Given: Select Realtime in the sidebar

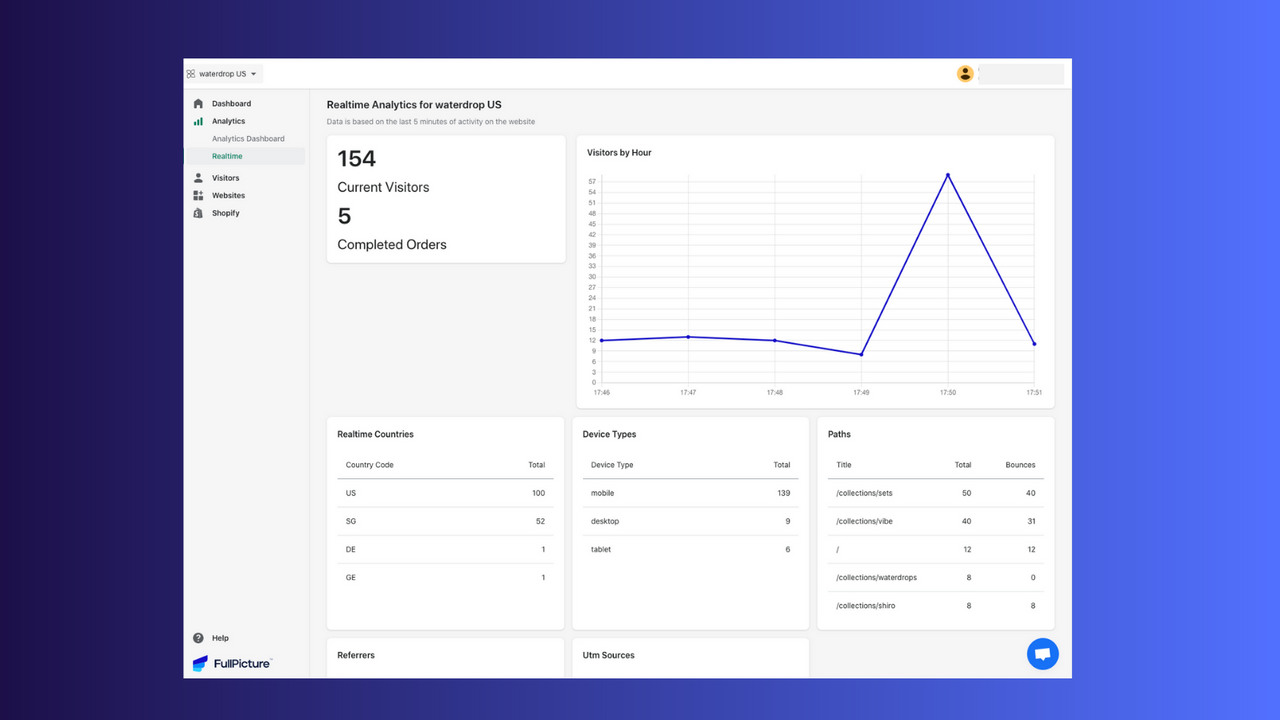Looking at the screenshot, I should click(x=228, y=156).
